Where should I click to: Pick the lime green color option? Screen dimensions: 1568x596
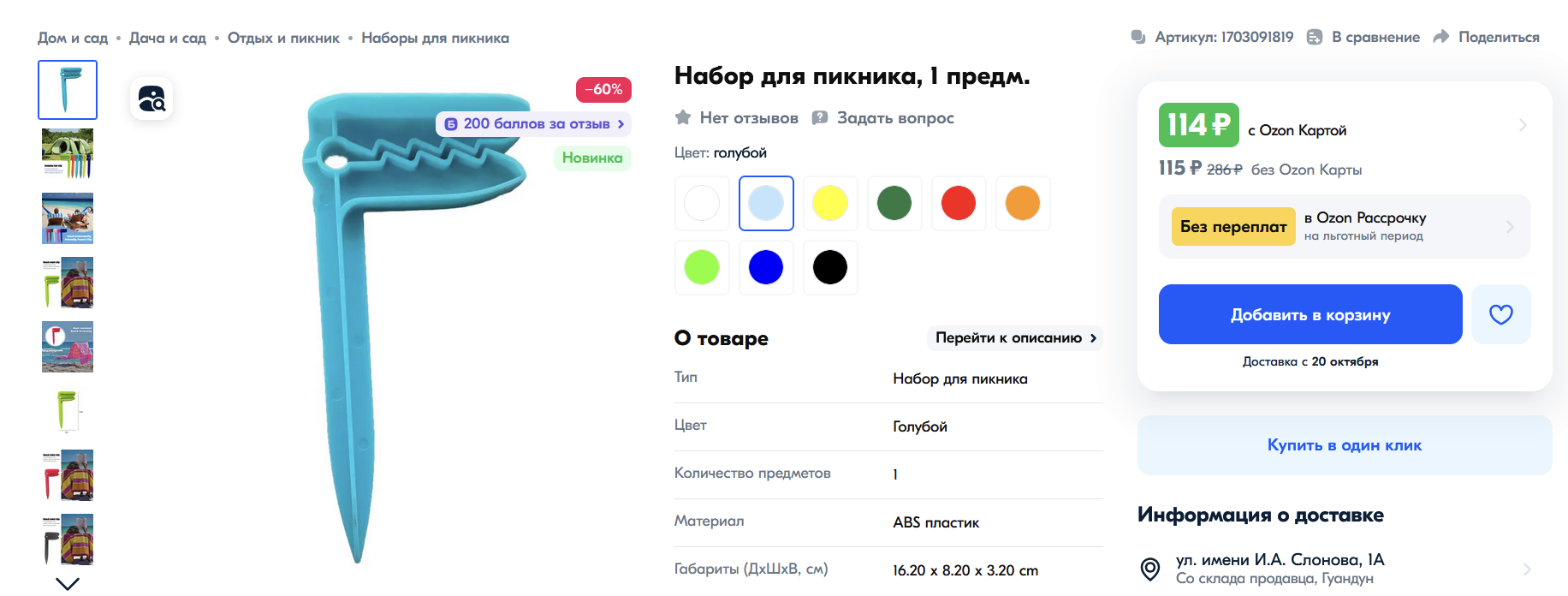pyautogui.click(x=702, y=267)
